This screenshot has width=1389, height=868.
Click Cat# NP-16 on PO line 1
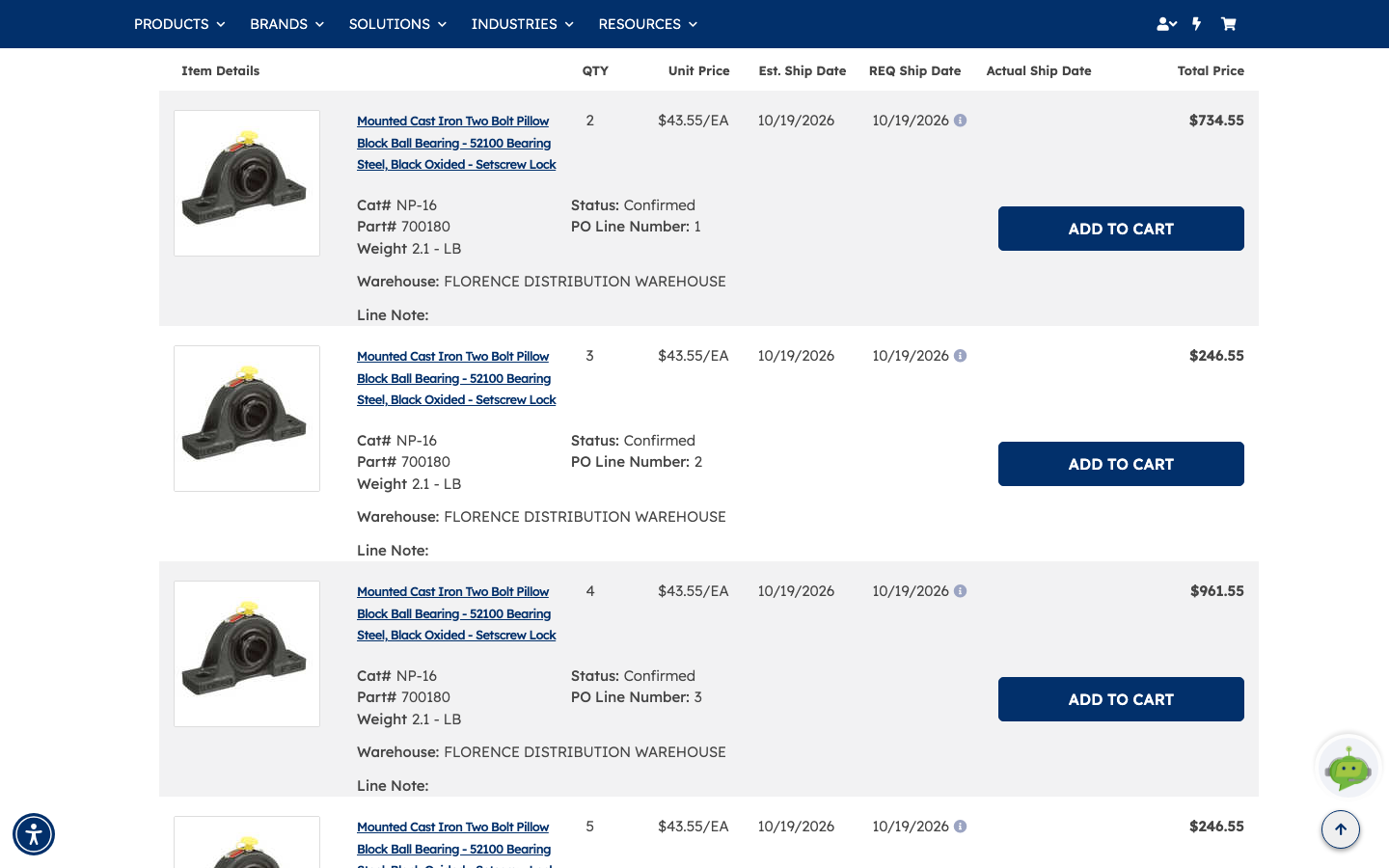396,205
